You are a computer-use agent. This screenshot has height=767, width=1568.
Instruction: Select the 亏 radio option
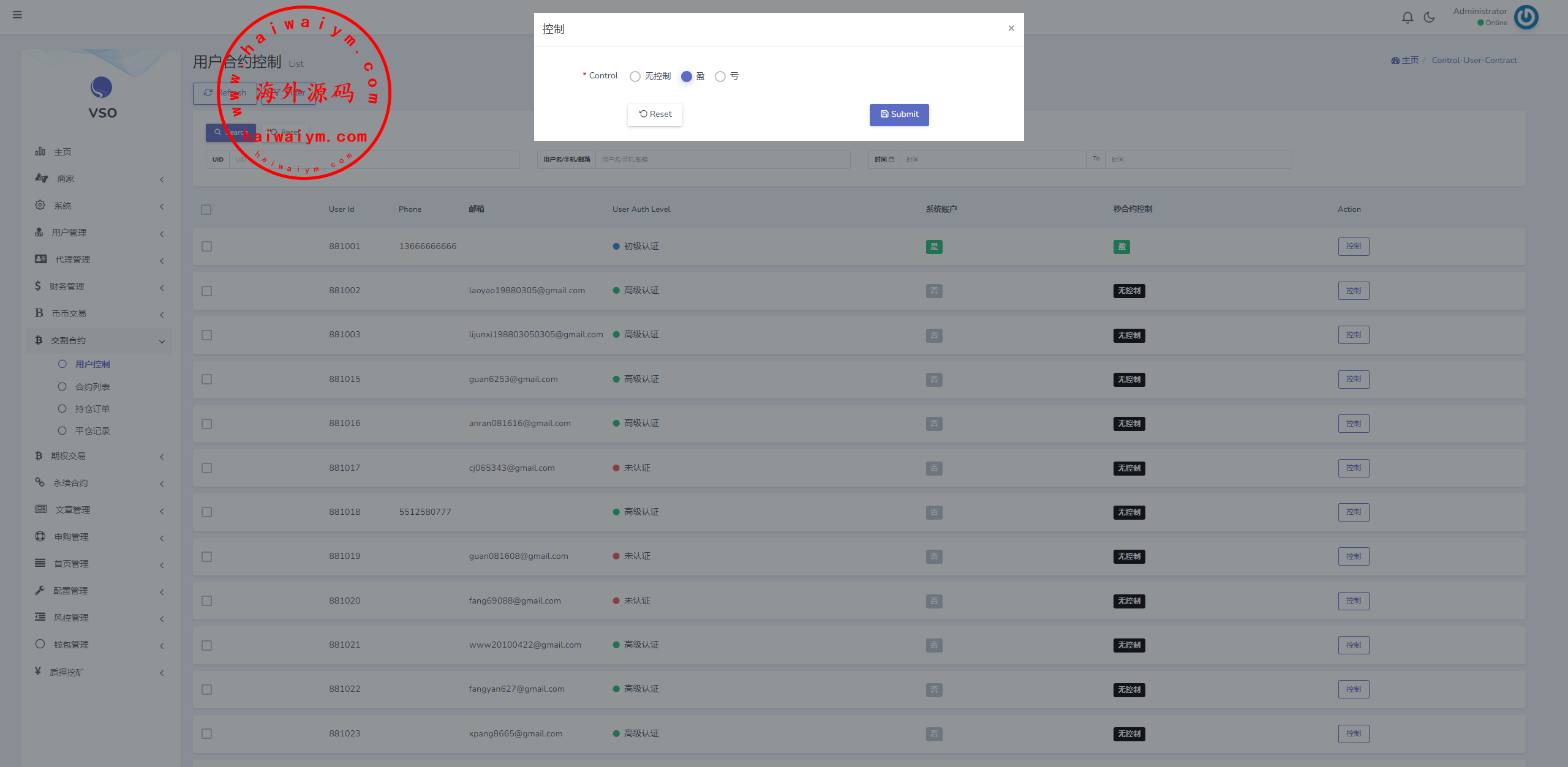coord(720,77)
